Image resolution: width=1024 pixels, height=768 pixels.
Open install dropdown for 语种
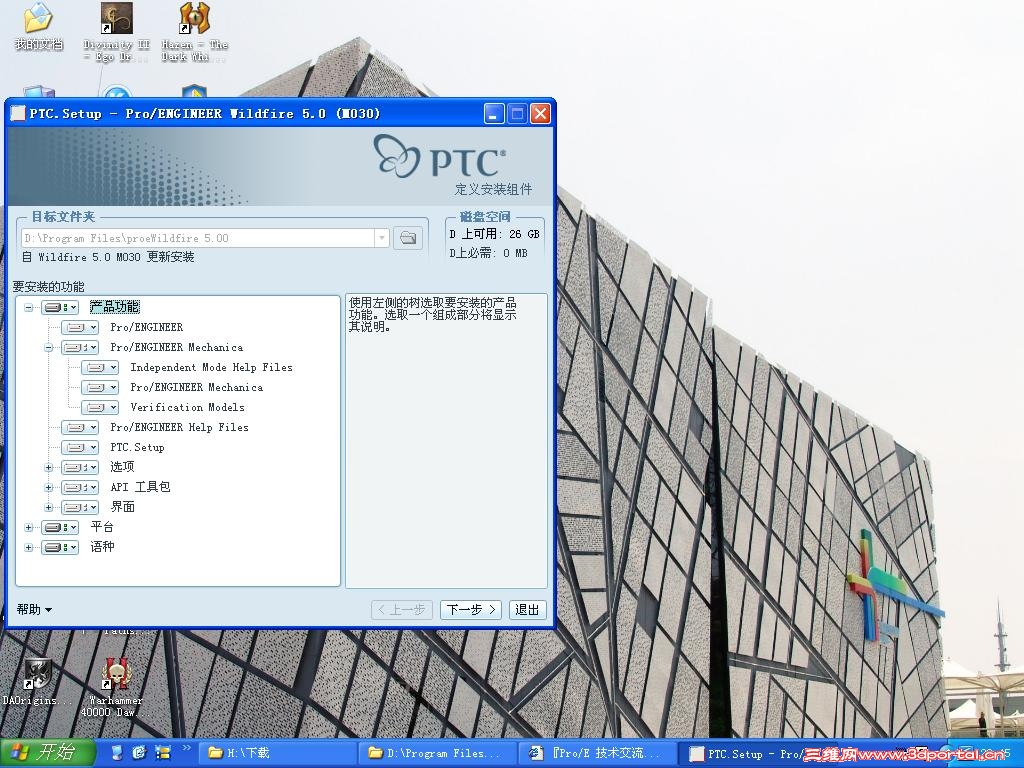pyautogui.click(x=61, y=547)
